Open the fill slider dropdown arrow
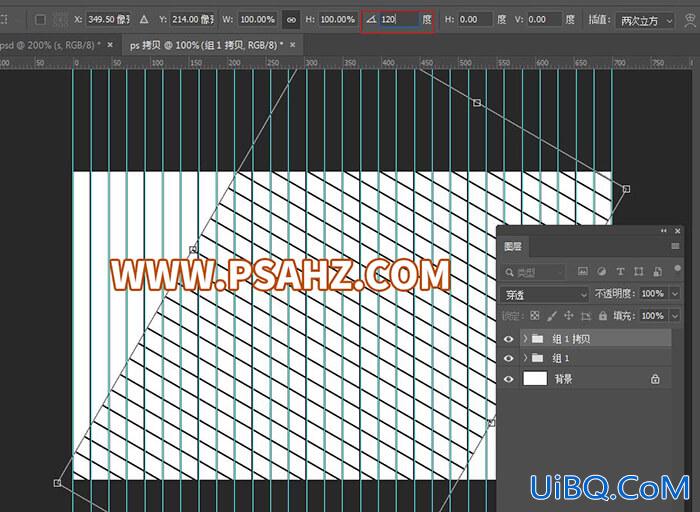Image resolution: width=700 pixels, height=512 pixels. coord(675,316)
